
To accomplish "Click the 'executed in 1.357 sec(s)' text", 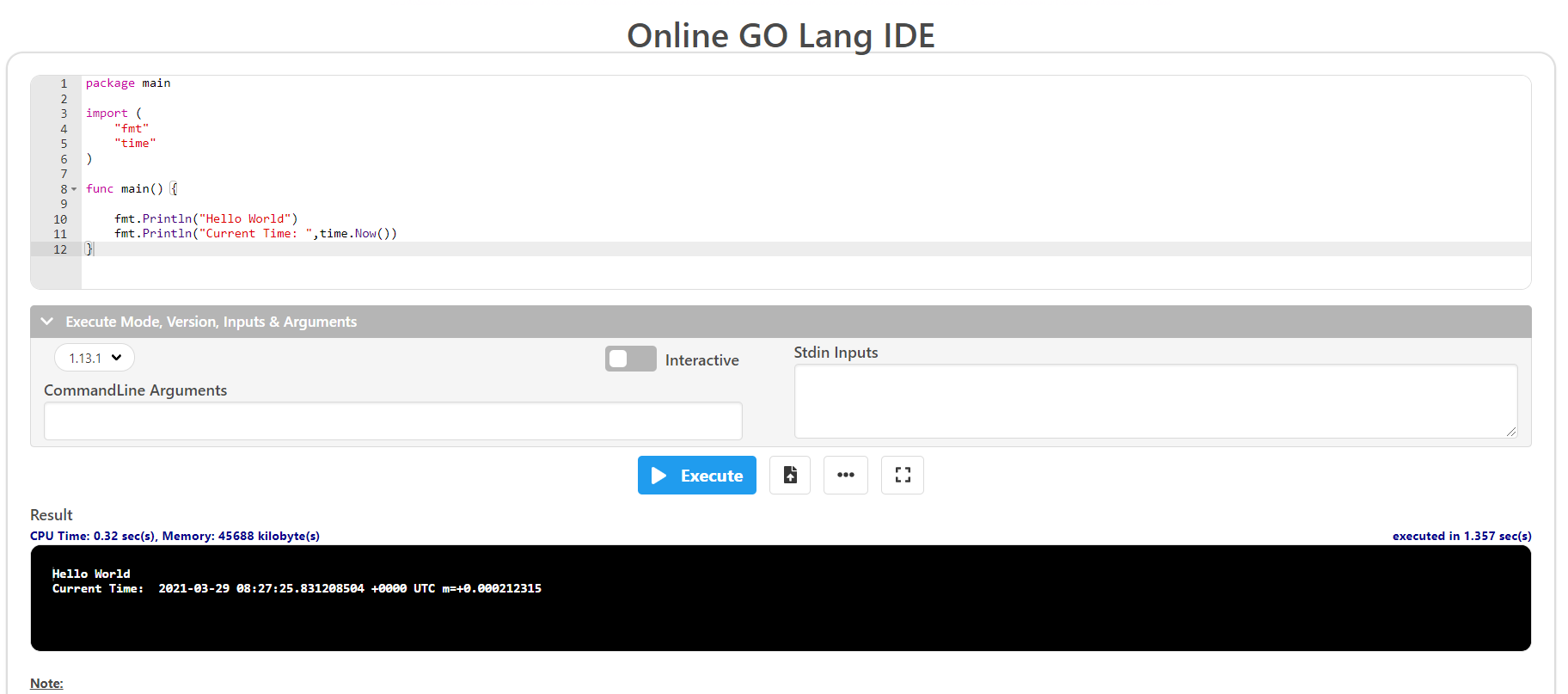I will coord(1462,536).
